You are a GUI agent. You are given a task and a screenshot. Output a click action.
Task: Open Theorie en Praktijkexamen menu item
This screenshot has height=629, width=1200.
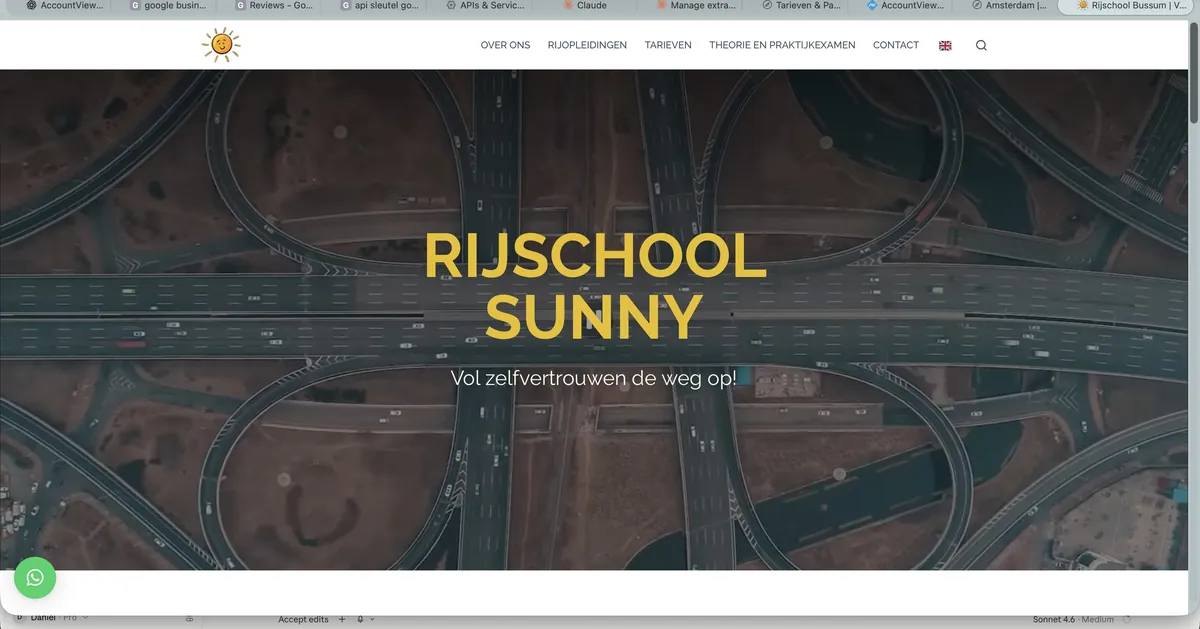(782, 45)
